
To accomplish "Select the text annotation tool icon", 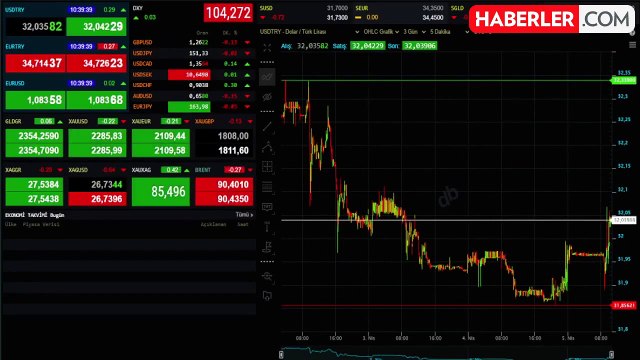I will pyautogui.click(x=267, y=207).
